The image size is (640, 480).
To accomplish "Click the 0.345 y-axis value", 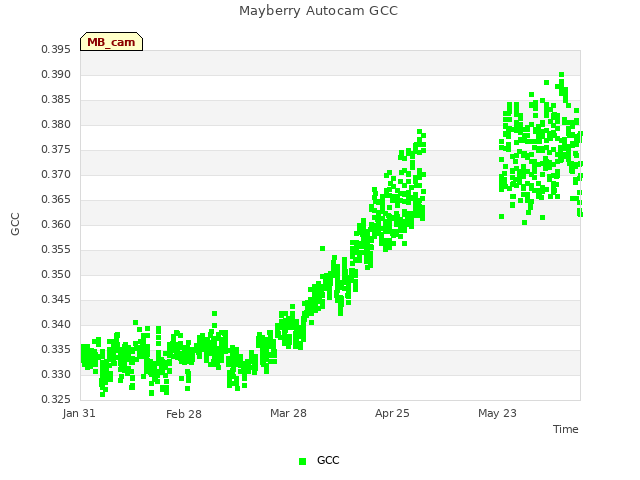I will tap(56, 300).
